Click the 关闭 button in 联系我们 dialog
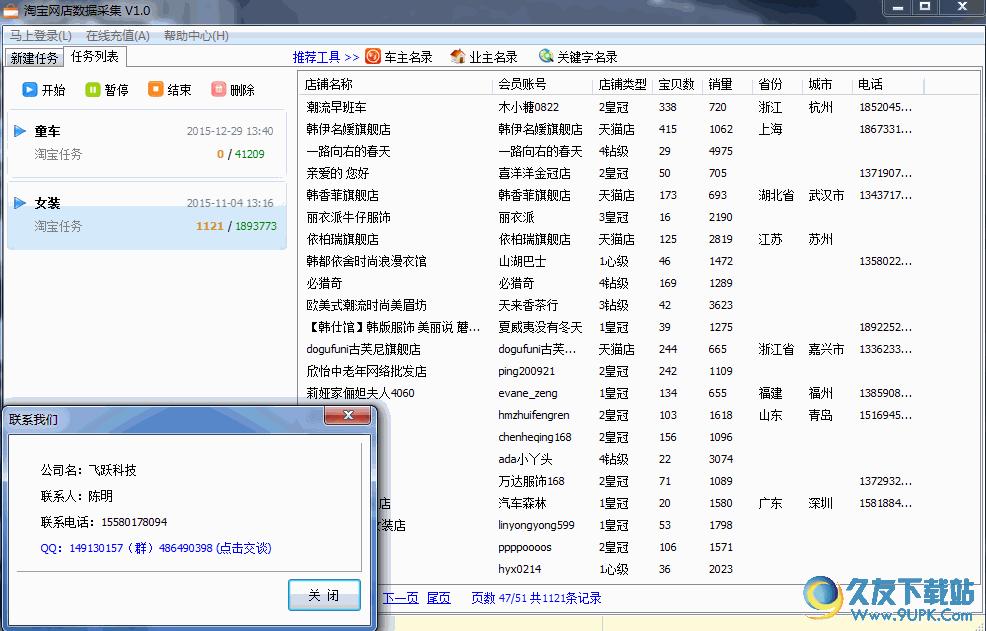The image size is (986, 631). [x=324, y=595]
